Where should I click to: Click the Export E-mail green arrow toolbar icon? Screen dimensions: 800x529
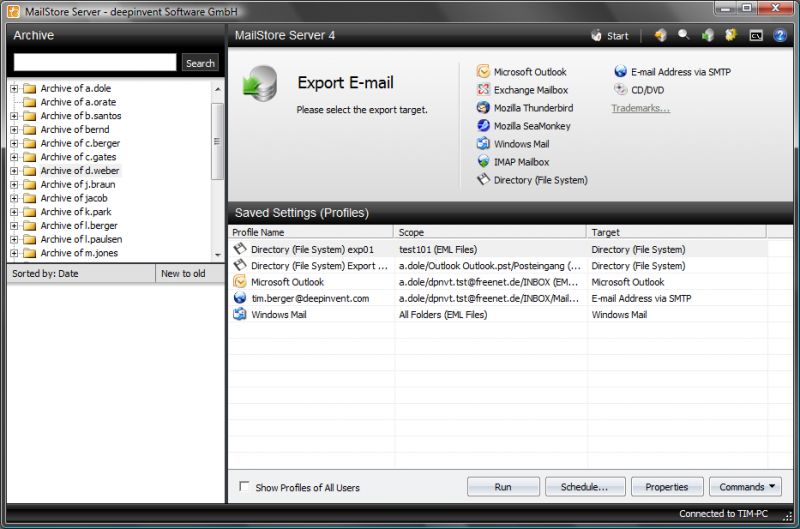(708, 35)
